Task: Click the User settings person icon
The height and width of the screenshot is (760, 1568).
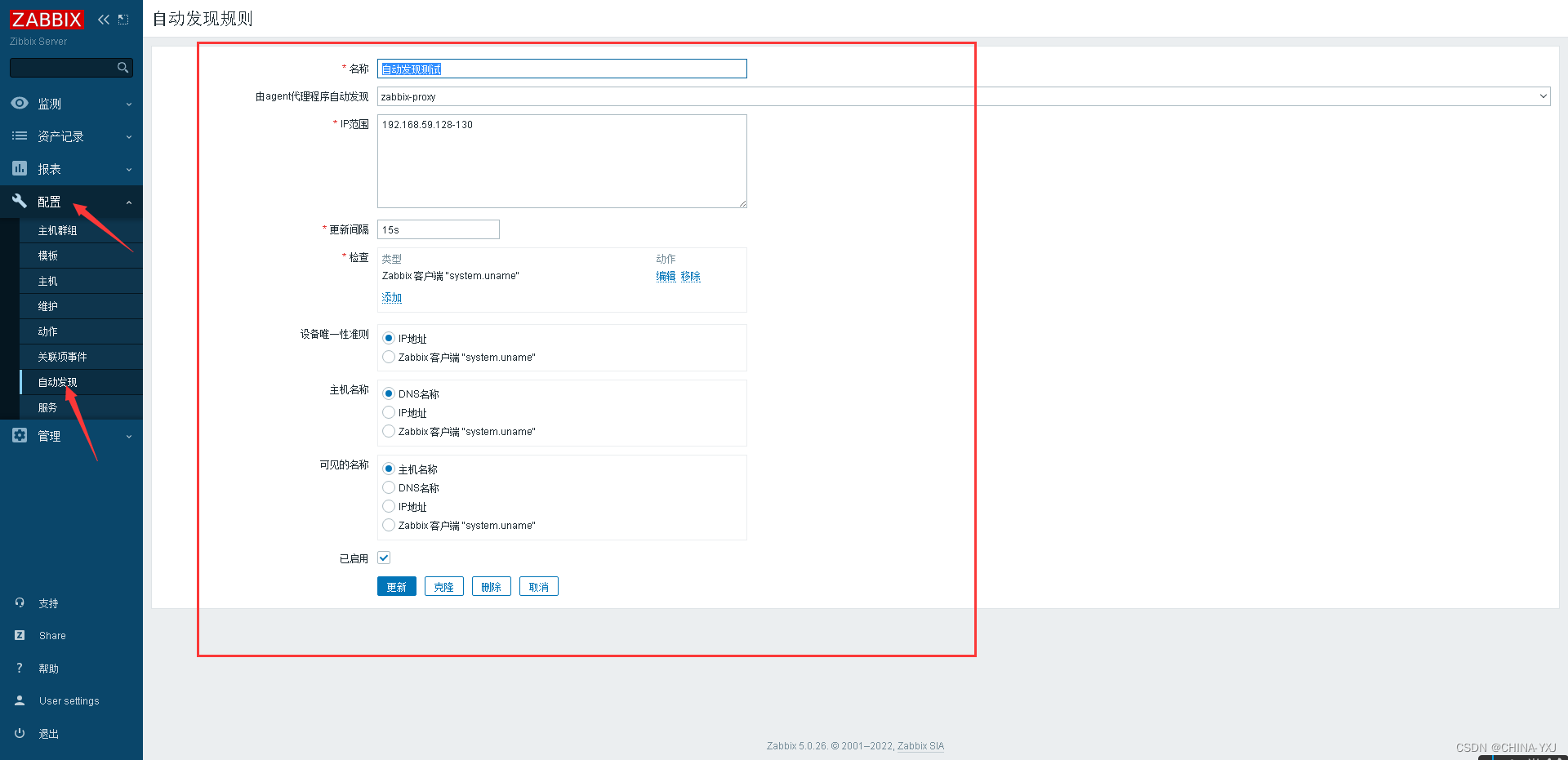Action: coord(20,700)
